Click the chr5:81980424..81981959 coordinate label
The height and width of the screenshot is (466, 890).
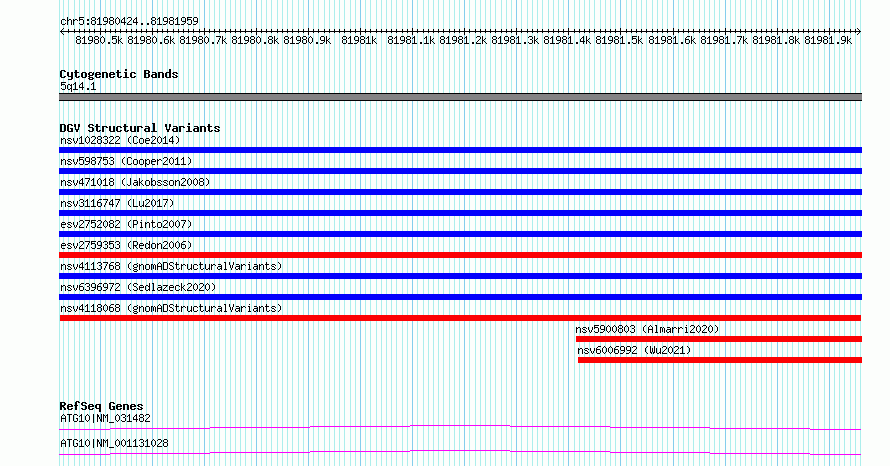pos(129,22)
